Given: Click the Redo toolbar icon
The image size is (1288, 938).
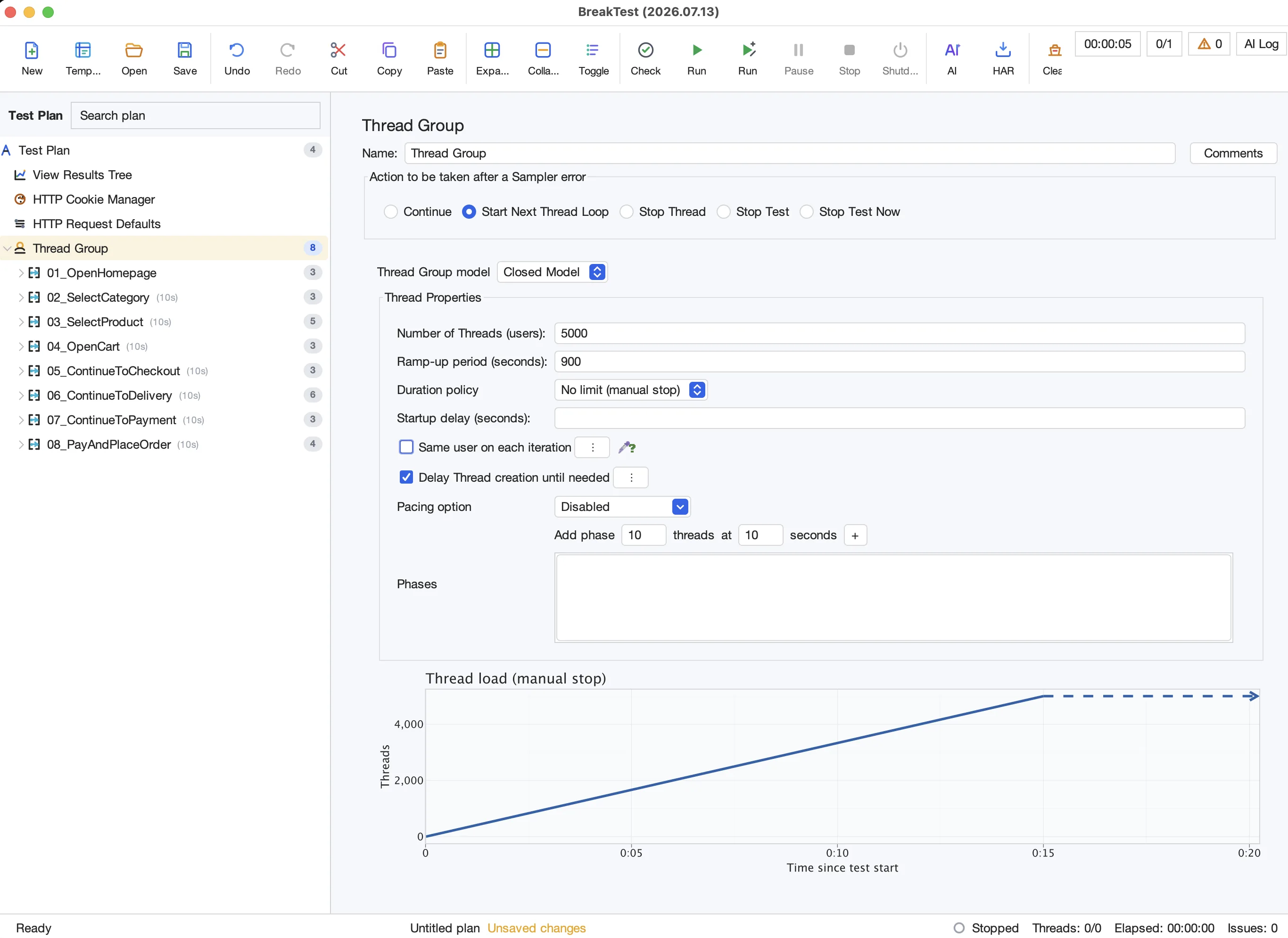Looking at the screenshot, I should (x=288, y=50).
